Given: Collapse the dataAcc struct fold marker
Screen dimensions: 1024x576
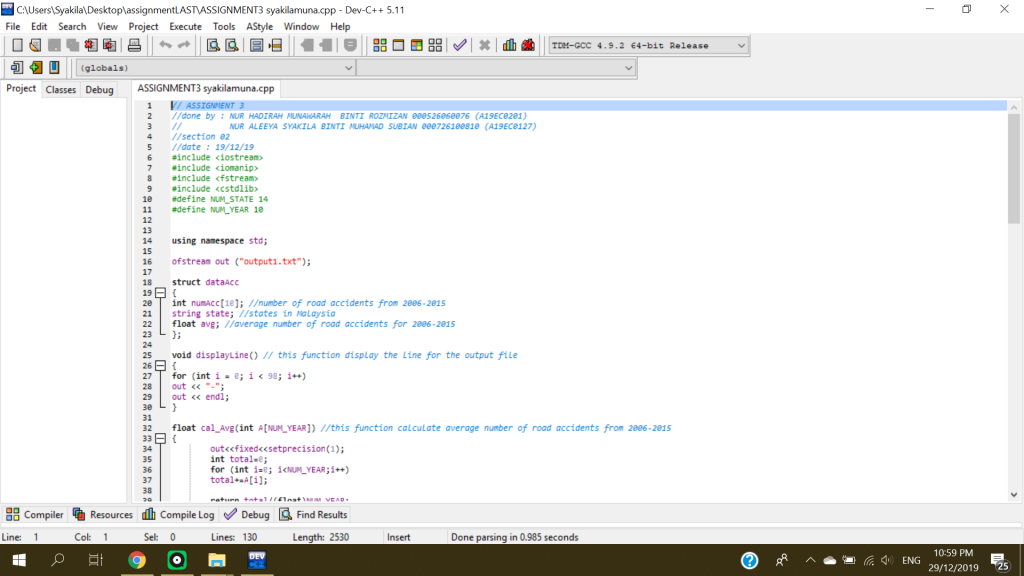Looking at the screenshot, I should point(159,293).
